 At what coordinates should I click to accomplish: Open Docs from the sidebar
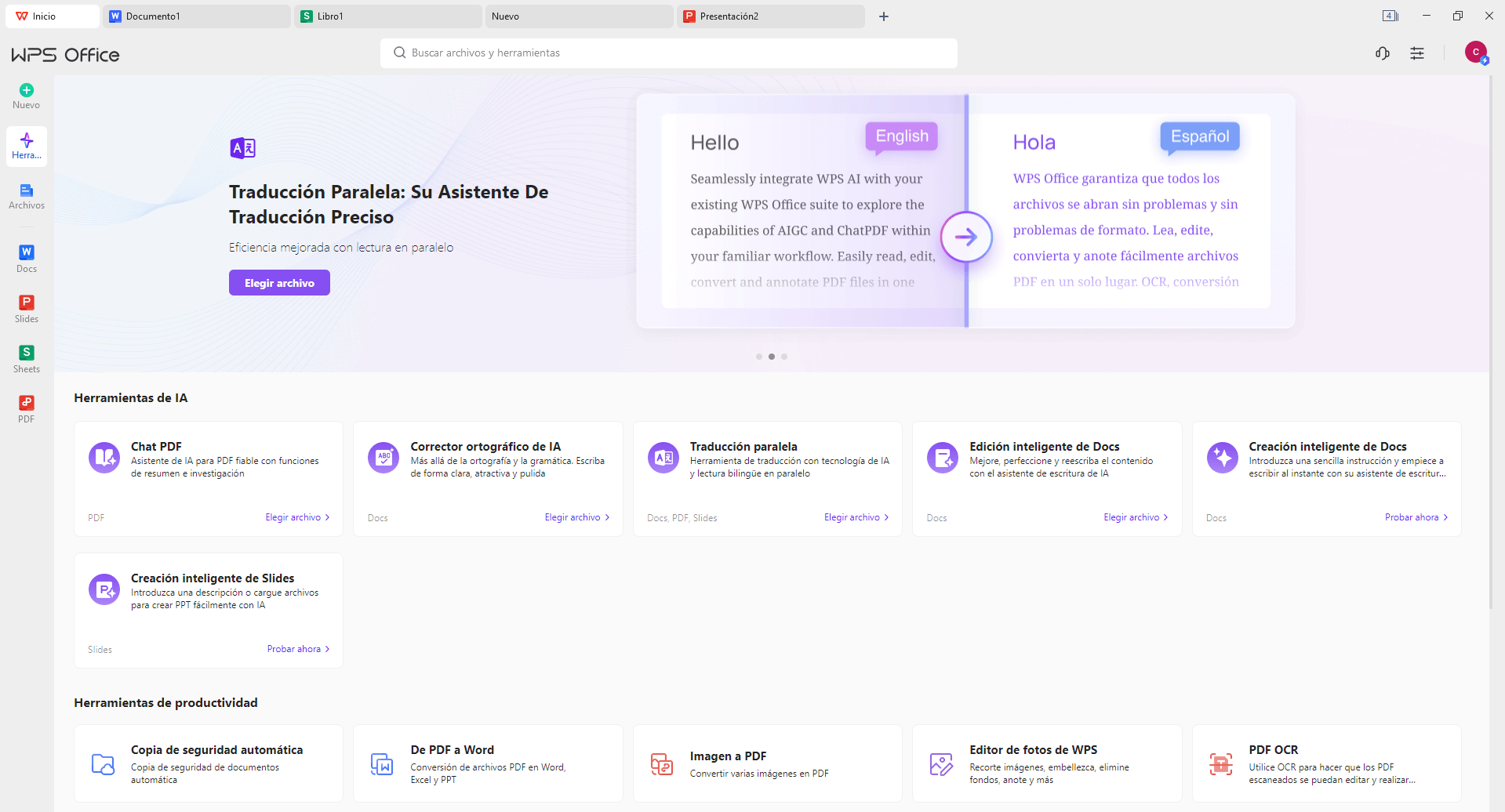[x=27, y=259]
